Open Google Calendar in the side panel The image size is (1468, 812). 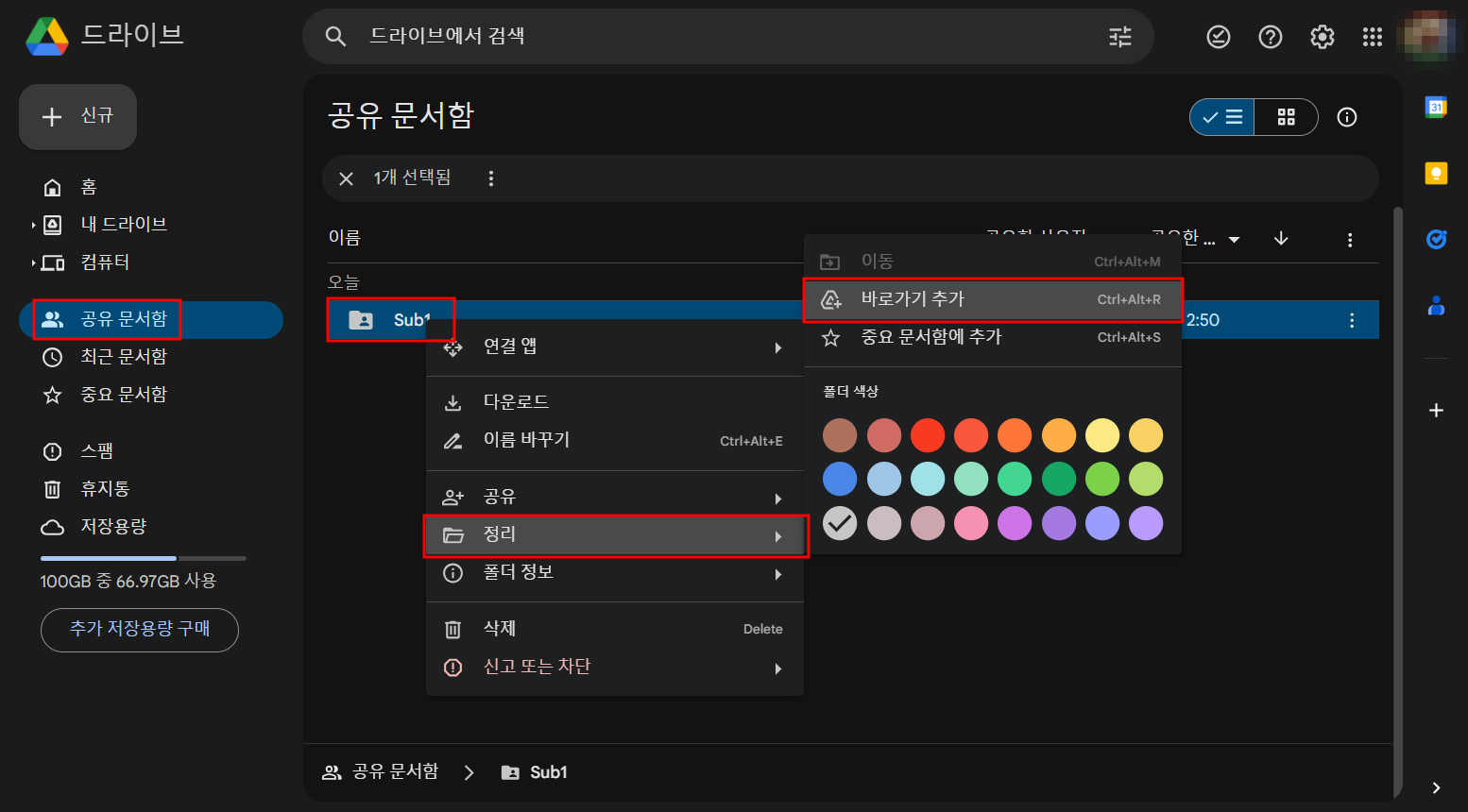1436,108
